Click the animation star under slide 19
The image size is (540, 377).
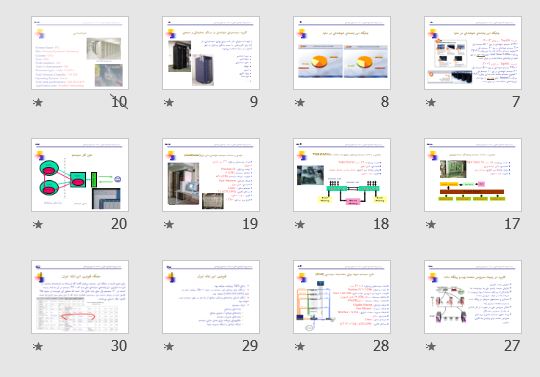(x=169, y=224)
